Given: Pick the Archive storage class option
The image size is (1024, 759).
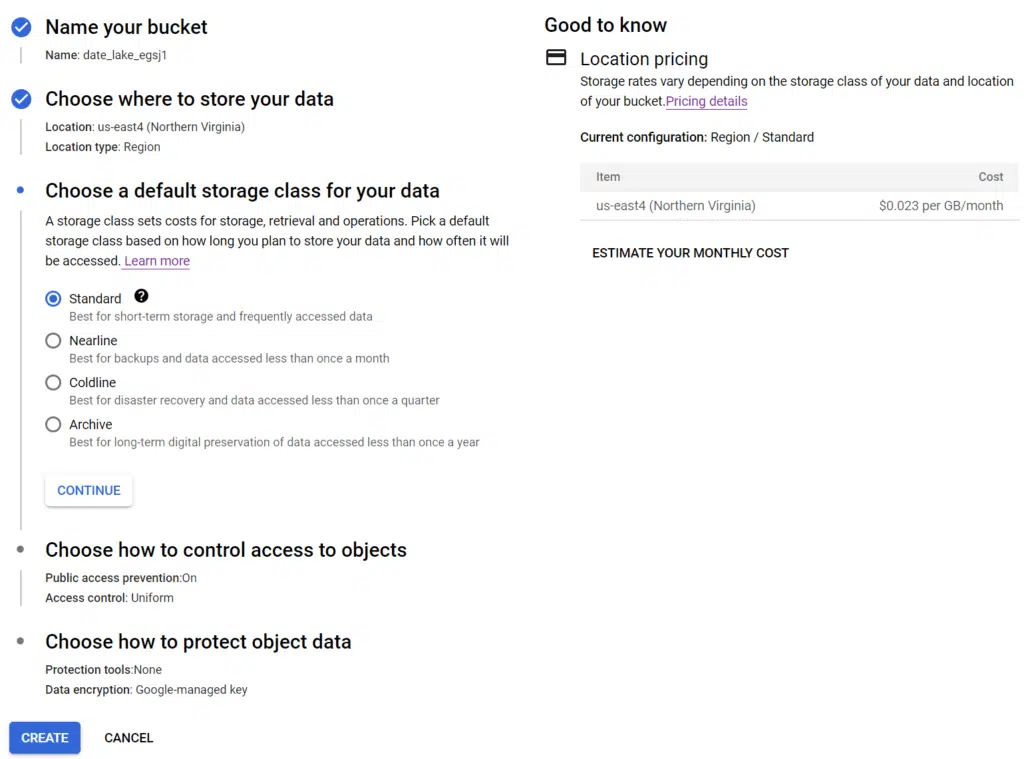Looking at the screenshot, I should (53, 424).
